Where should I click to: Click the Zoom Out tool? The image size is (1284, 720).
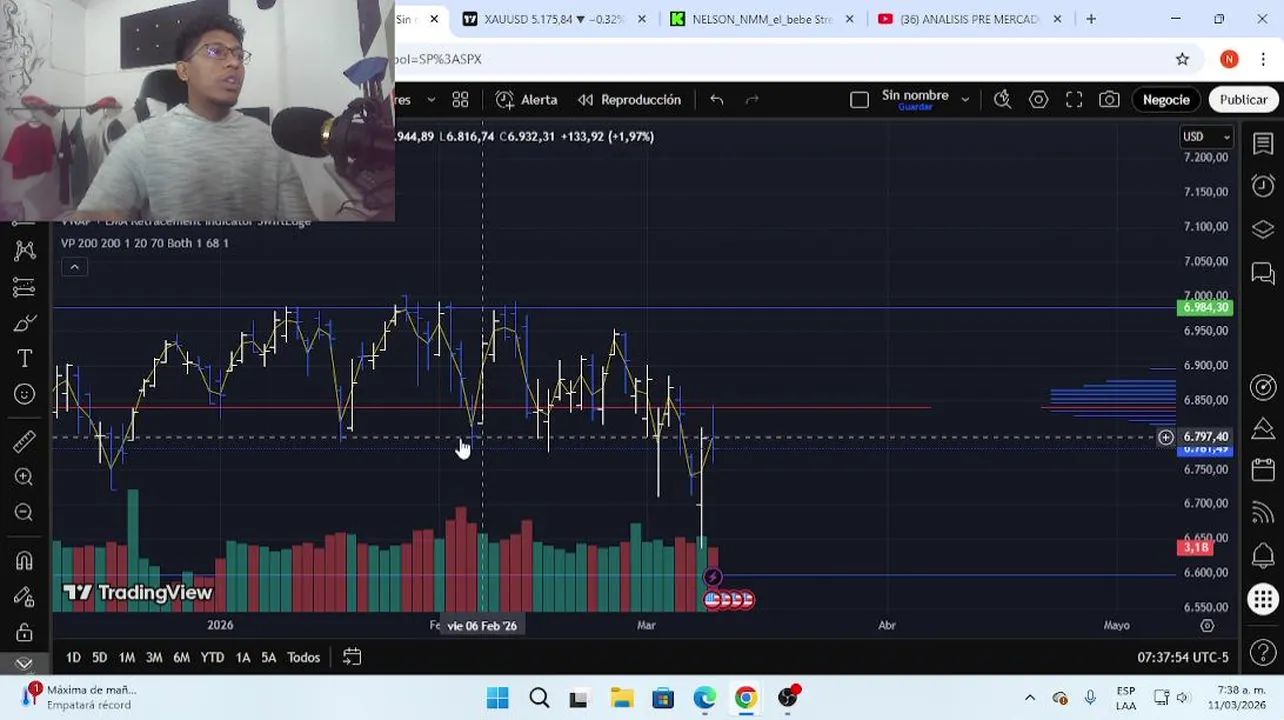(24, 512)
